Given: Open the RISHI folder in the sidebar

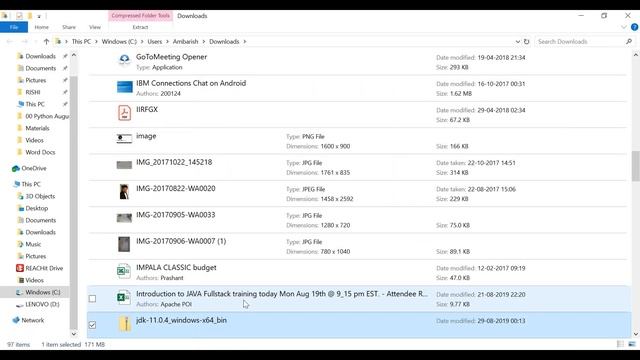Looking at the screenshot, I should [x=33, y=92].
